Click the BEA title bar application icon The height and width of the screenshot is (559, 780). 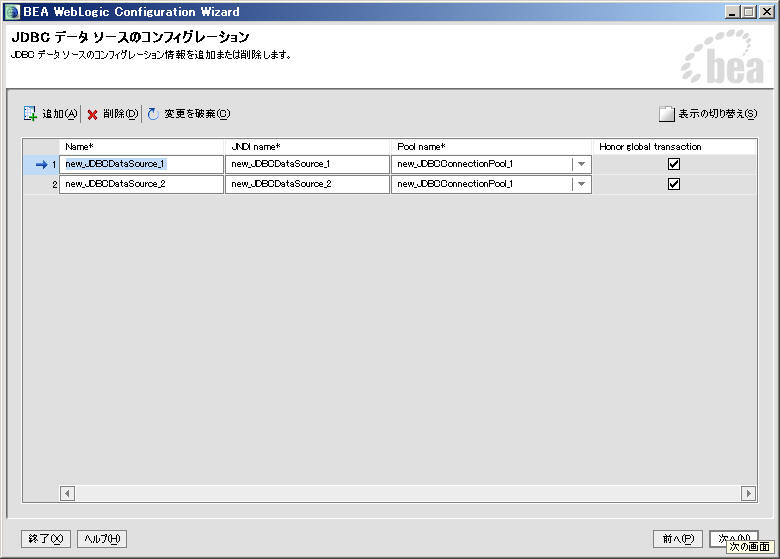[x=13, y=12]
